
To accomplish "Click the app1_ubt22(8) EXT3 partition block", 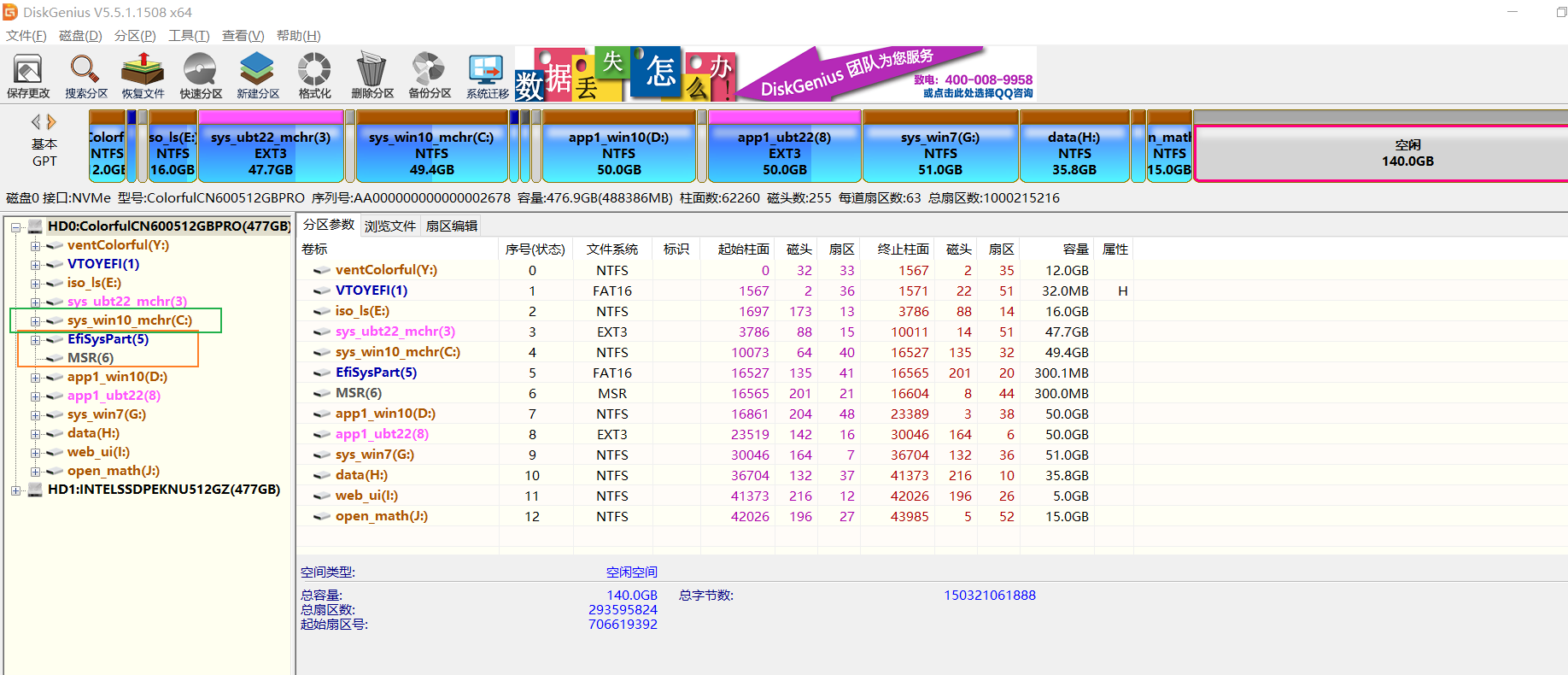I will (x=784, y=146).
